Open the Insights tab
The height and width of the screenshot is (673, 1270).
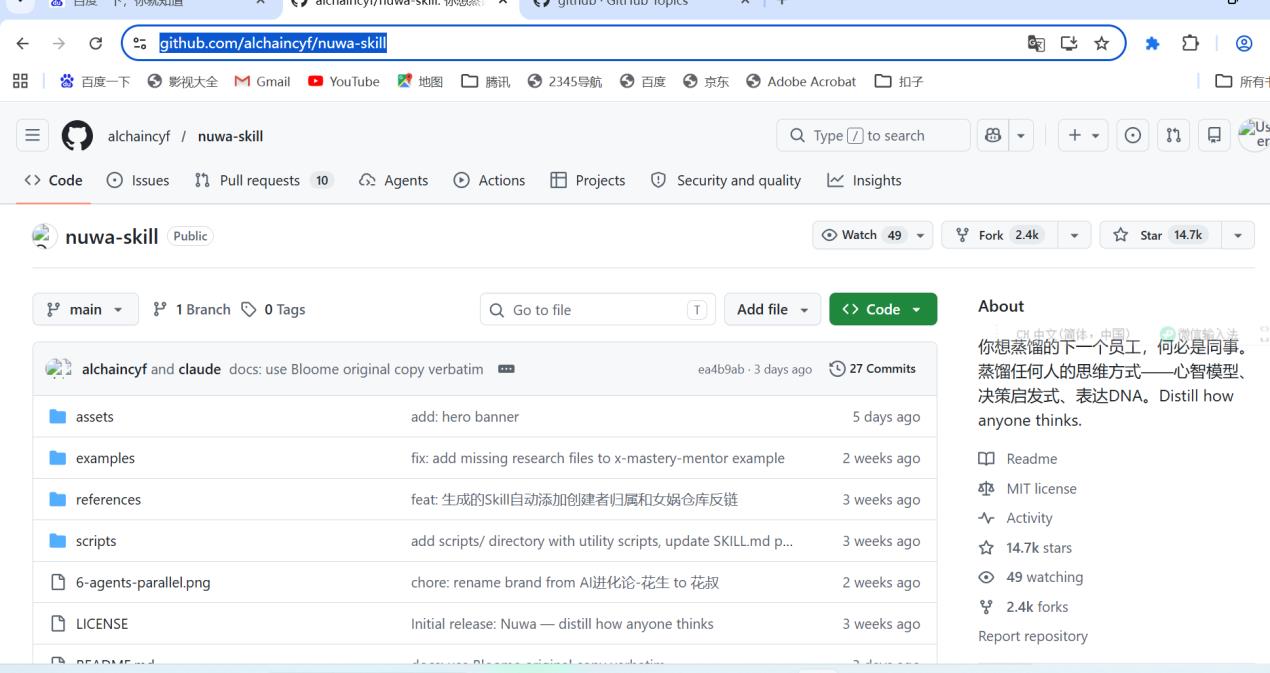pyautogui.click(x=864, y=180)
